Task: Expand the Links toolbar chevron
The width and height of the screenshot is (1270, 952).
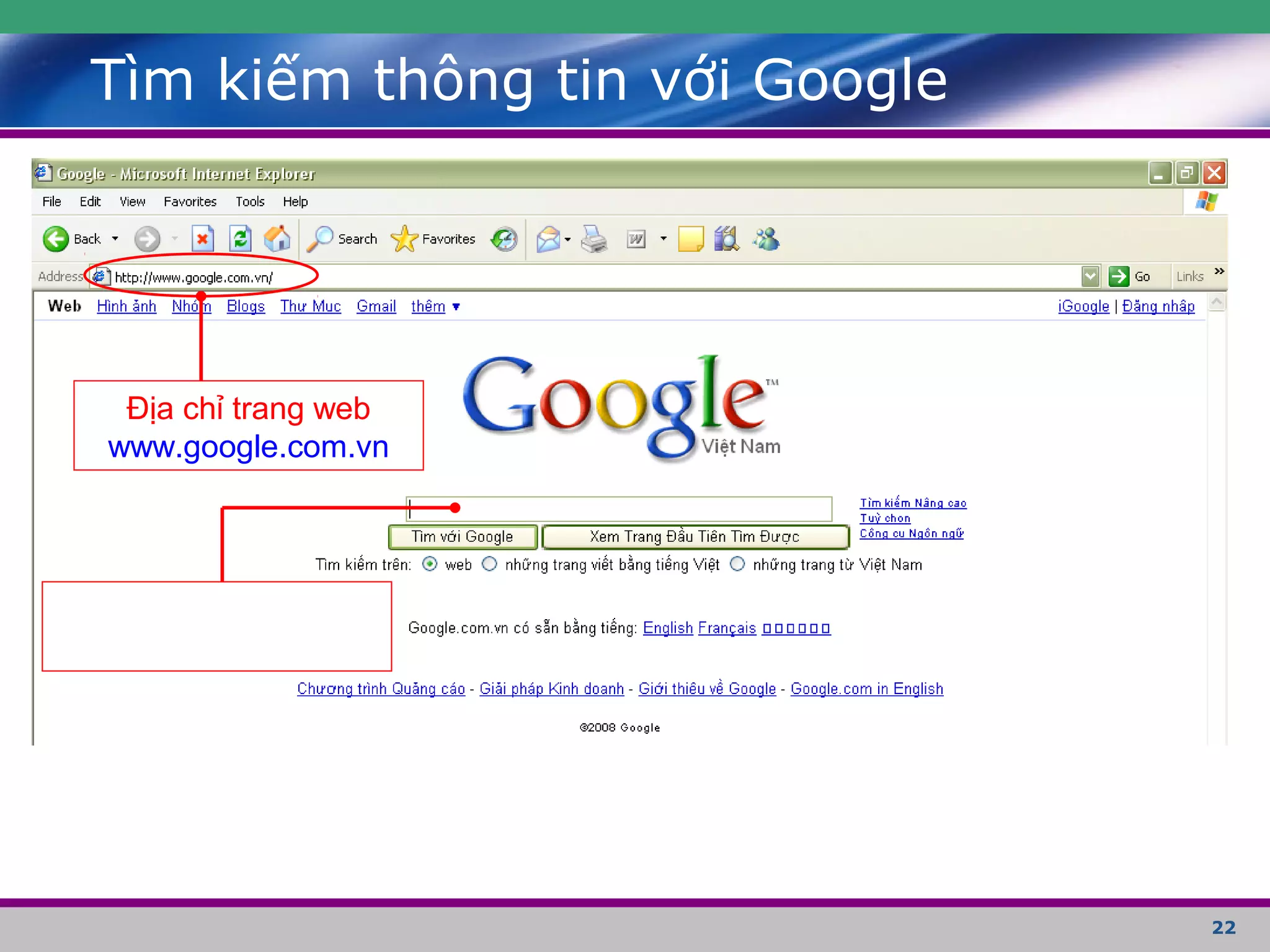Action: coord(1219,271)
